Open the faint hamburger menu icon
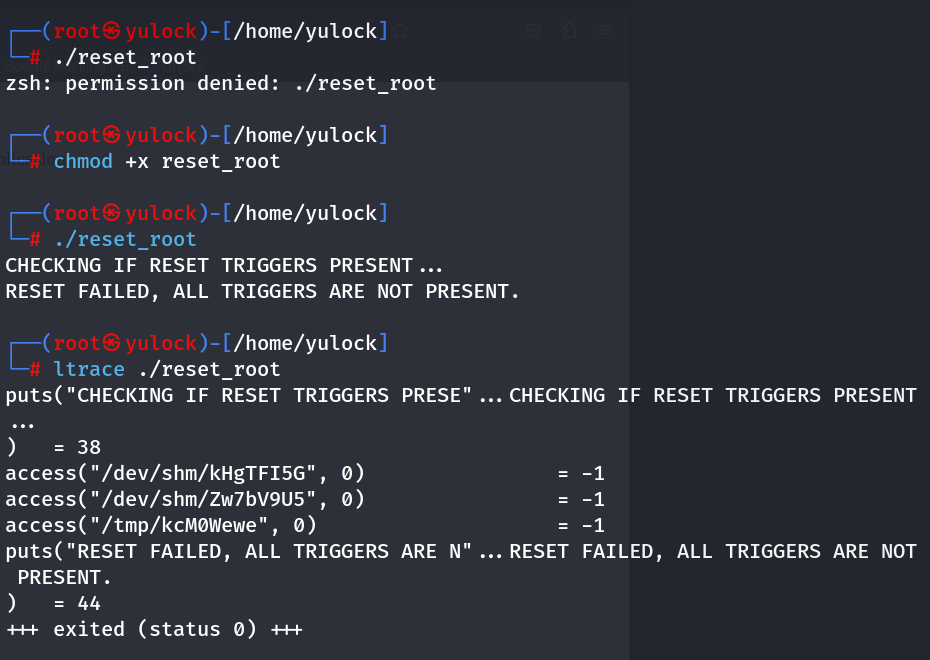 click(x=605, y=31)
